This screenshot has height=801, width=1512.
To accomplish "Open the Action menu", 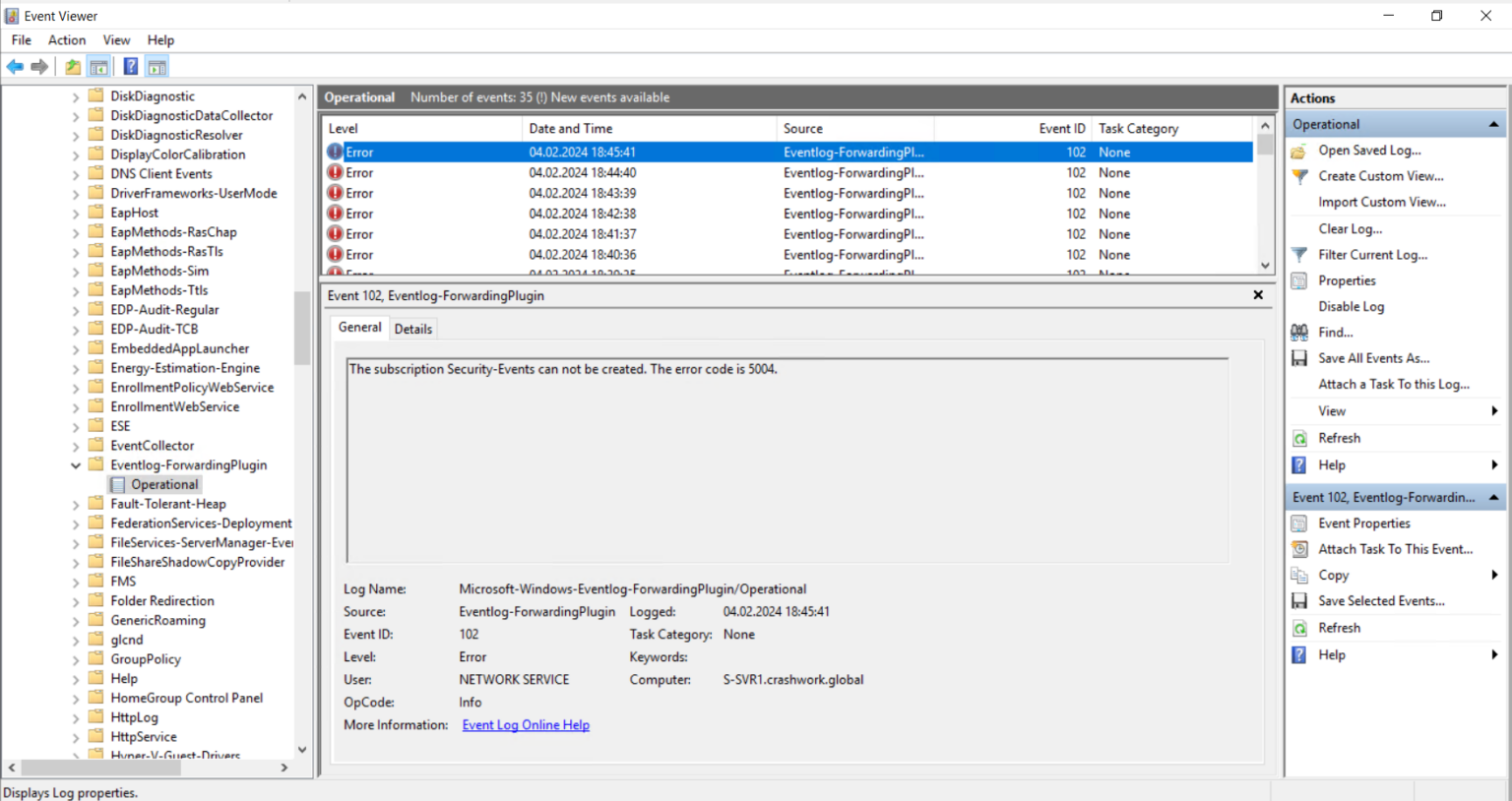I will pos(66,39).
